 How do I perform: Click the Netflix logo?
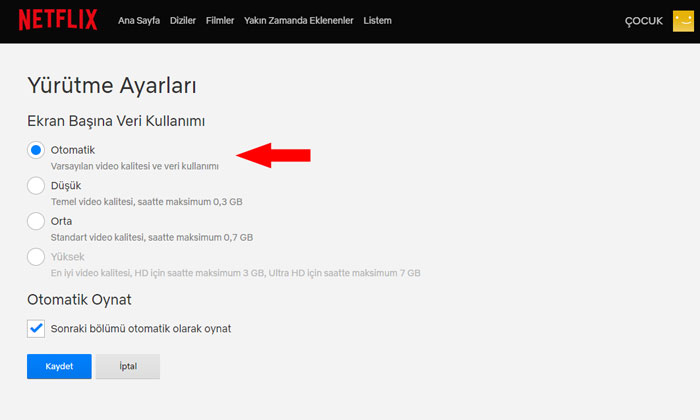point(58,20)
